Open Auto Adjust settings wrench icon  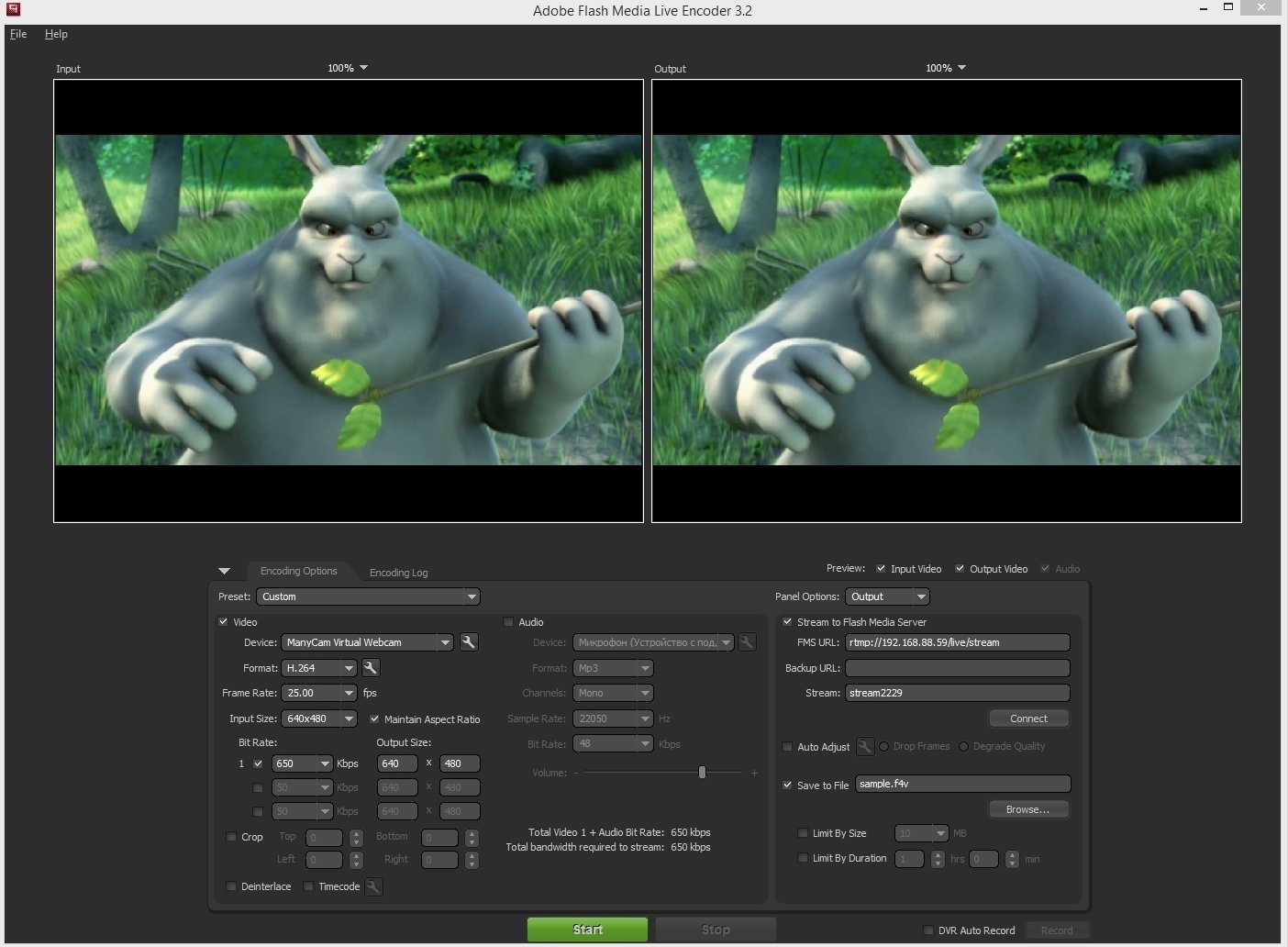click(865, 746)
